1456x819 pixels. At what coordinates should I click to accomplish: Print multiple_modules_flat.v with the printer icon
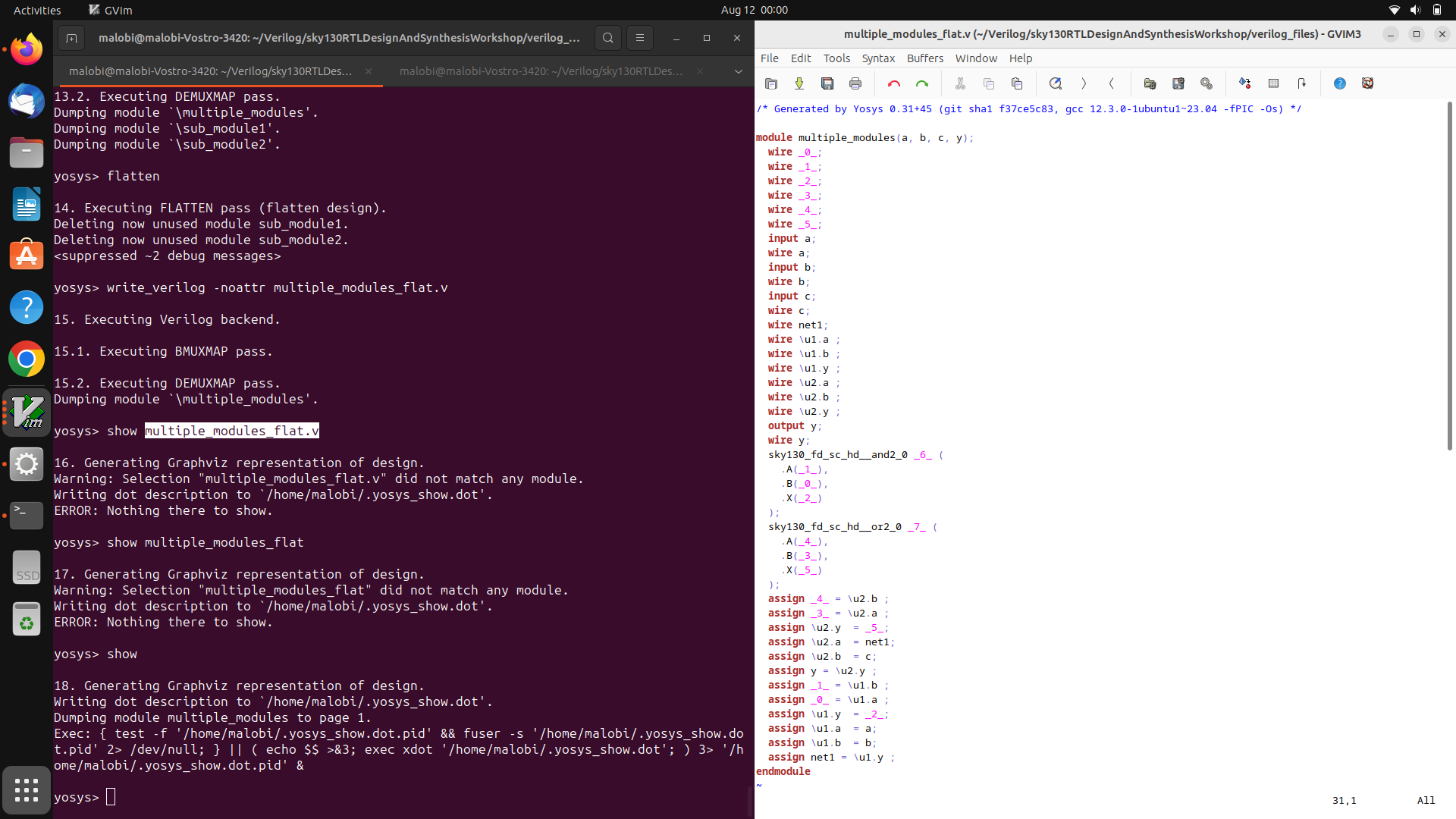point(856,83)
